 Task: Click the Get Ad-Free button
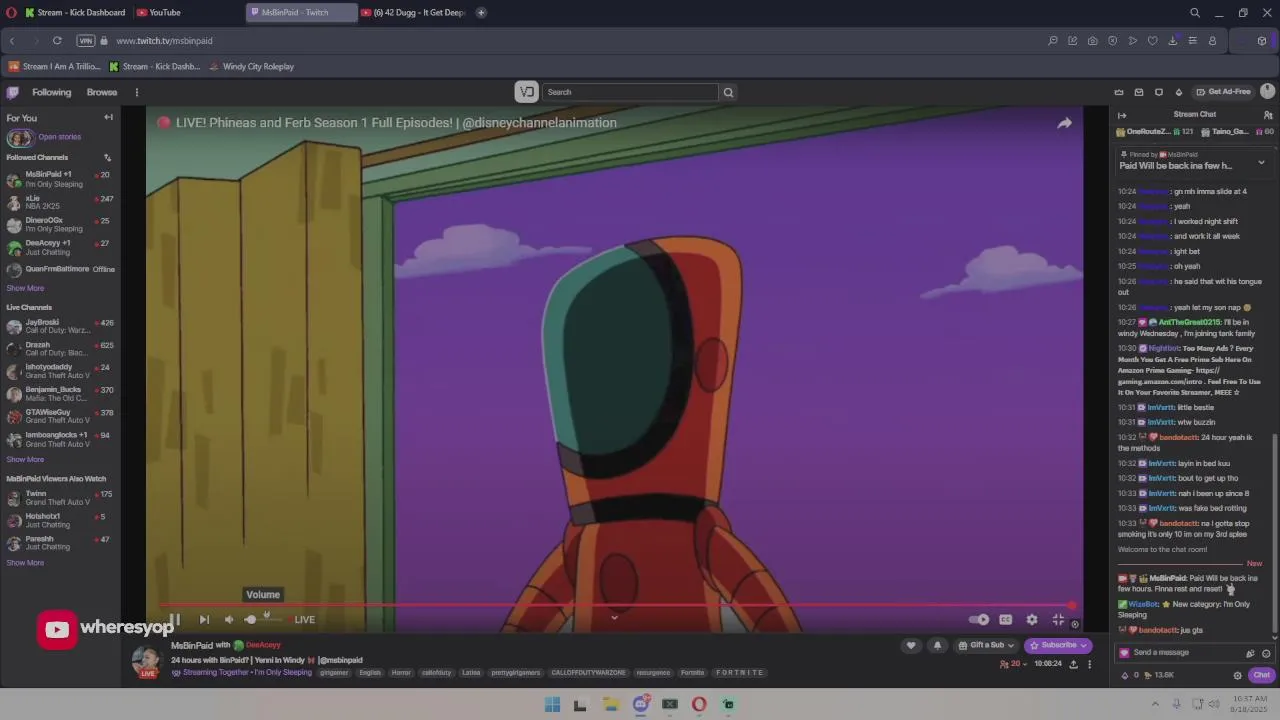(1223, 92)
